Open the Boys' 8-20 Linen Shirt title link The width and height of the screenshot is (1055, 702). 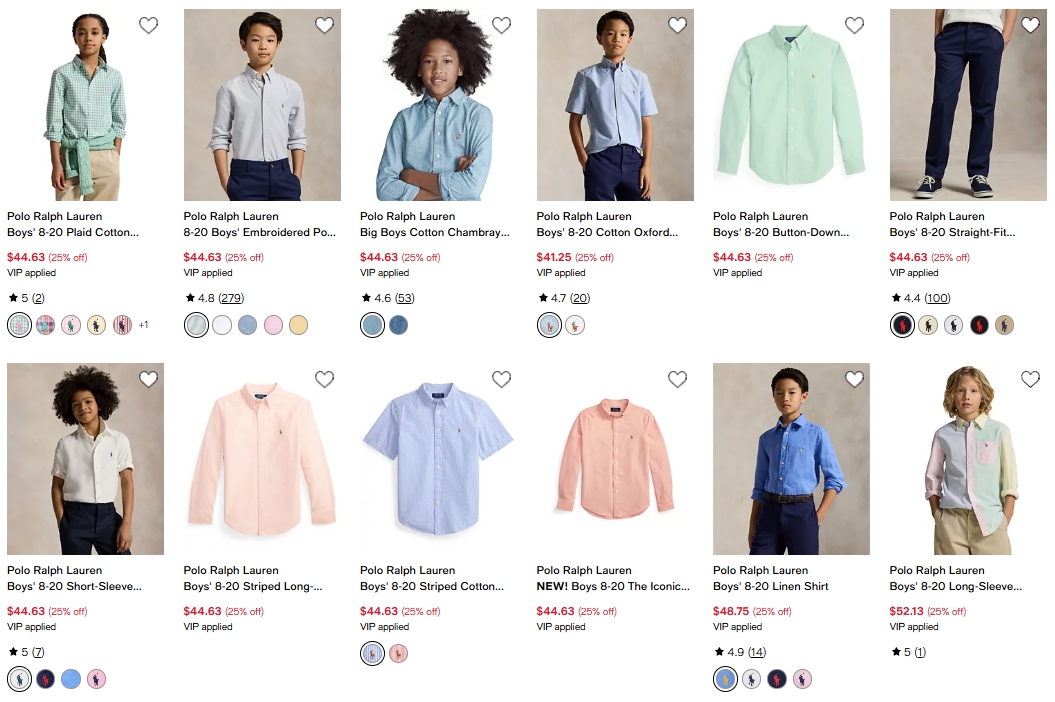[x=770, y=587]
